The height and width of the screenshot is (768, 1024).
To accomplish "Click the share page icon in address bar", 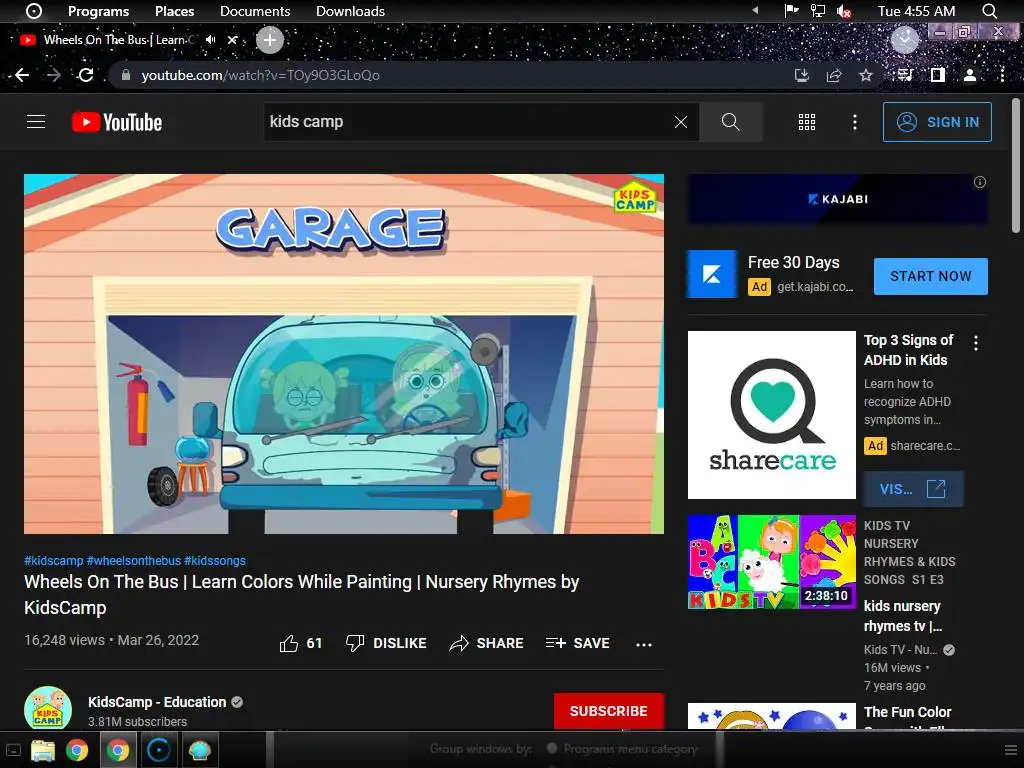I will coord(833,75).
